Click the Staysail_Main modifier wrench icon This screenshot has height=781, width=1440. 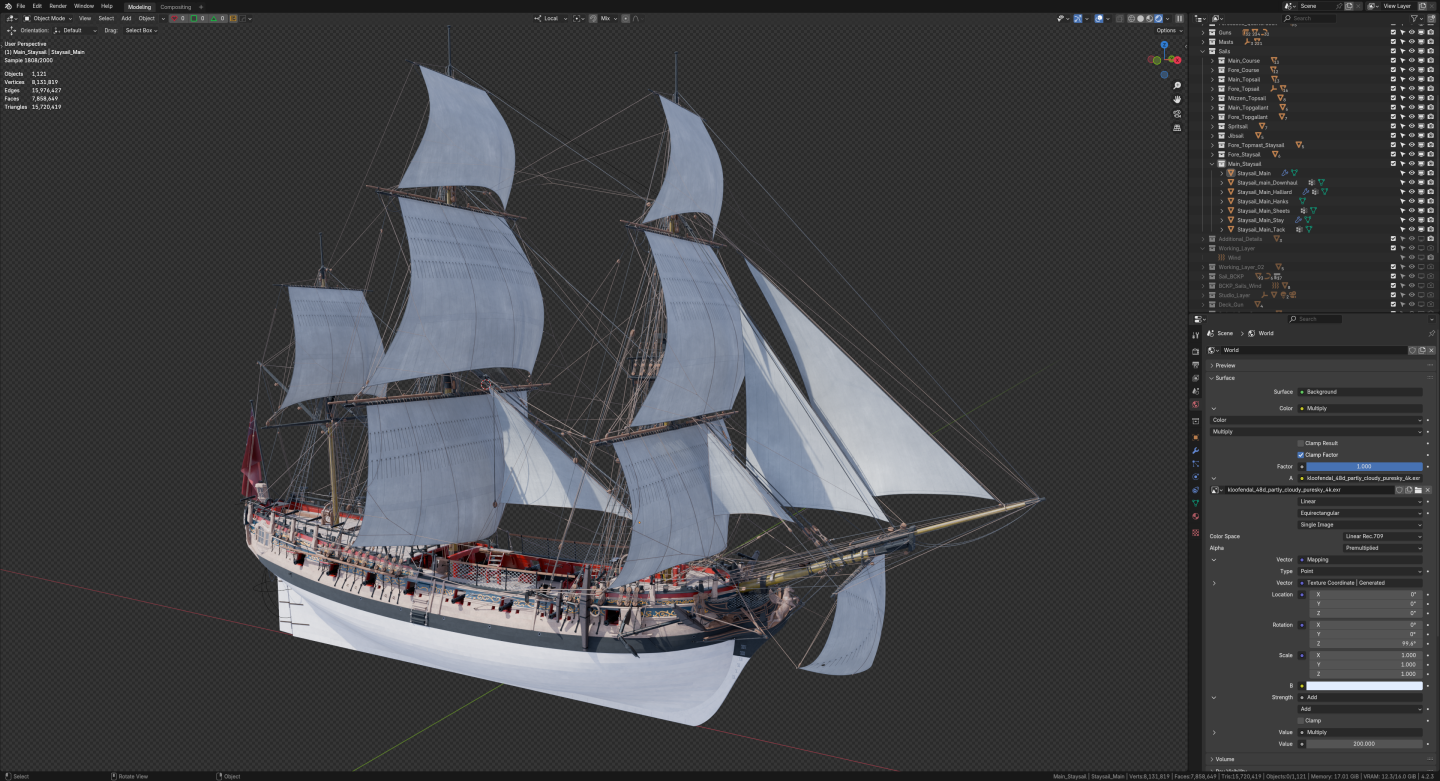[x=1285, y=173]
